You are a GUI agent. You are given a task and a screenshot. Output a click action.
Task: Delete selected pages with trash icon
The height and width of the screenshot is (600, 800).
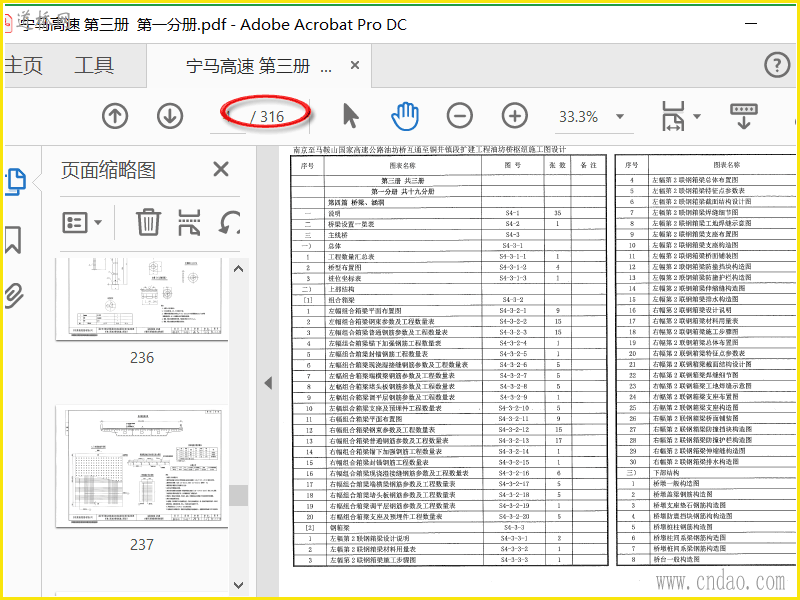[x=148, y=222]
